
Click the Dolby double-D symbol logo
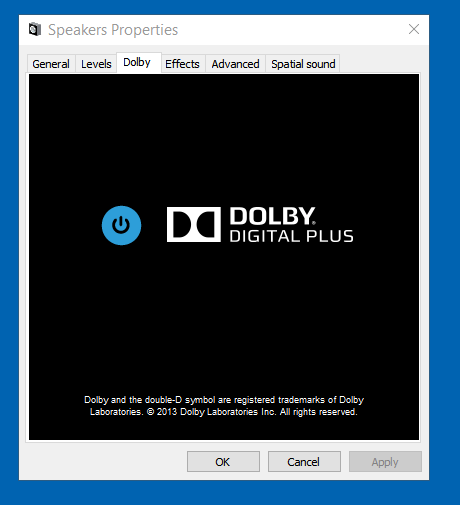click(x=194, y=224)
